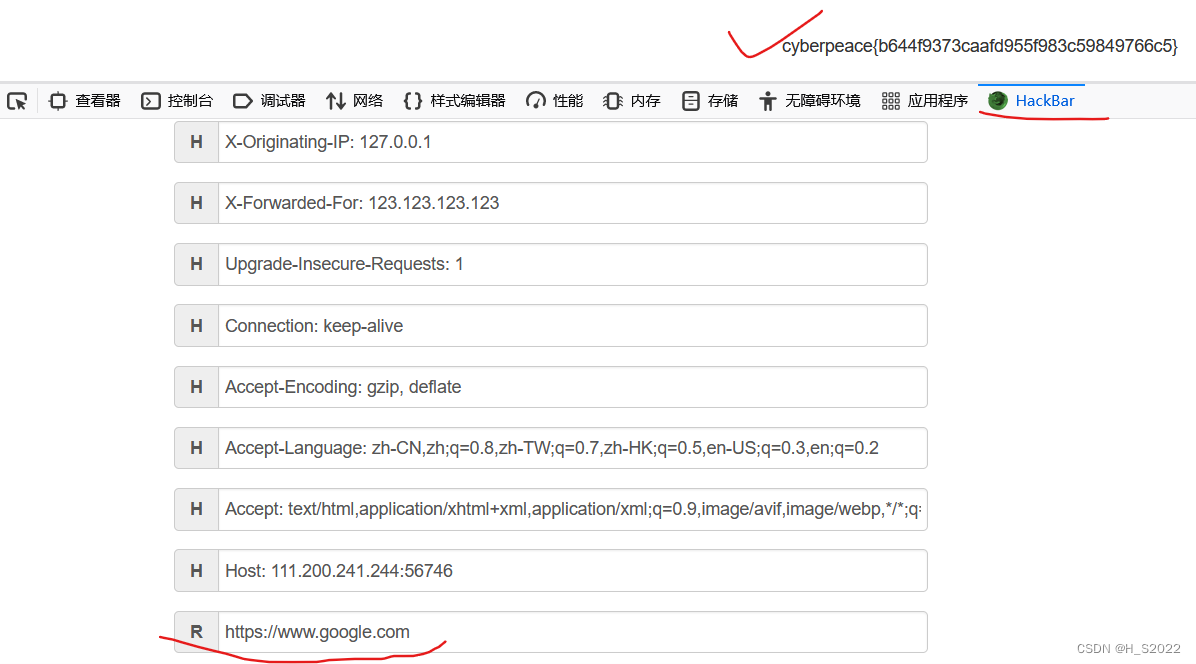The image size is (1196, 664).
Task: Click the 存储 storage icon
Action: [690, 101]
